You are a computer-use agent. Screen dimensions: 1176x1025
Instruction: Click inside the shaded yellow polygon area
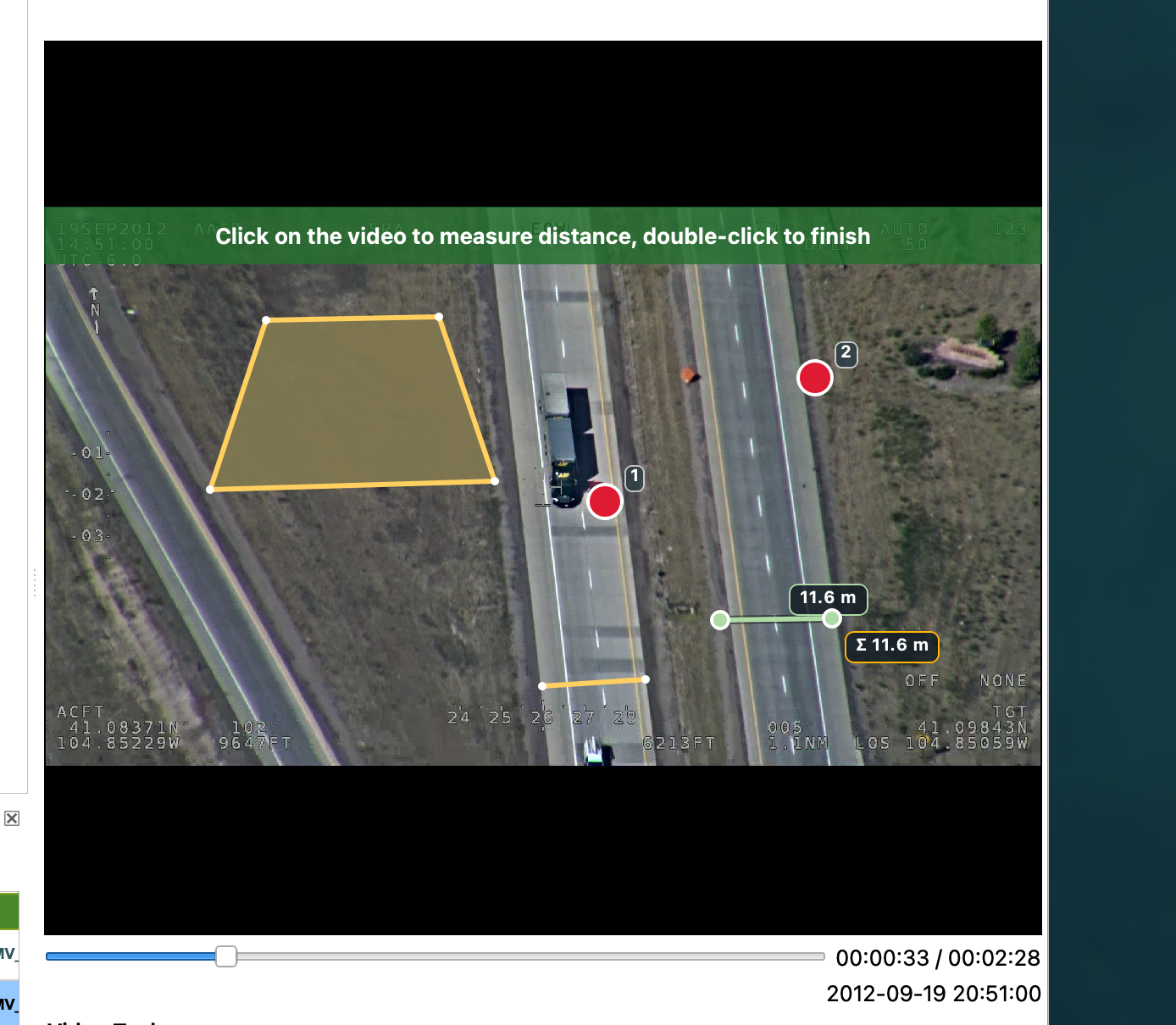[352, 402]
